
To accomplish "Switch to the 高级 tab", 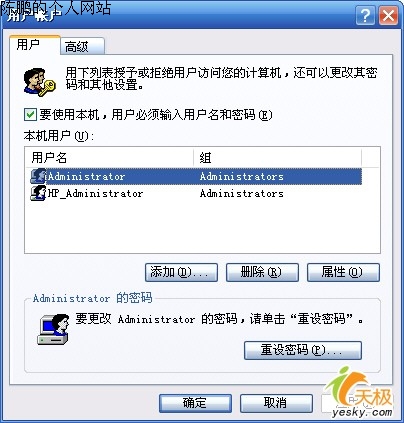I will (x=82, y=46).
